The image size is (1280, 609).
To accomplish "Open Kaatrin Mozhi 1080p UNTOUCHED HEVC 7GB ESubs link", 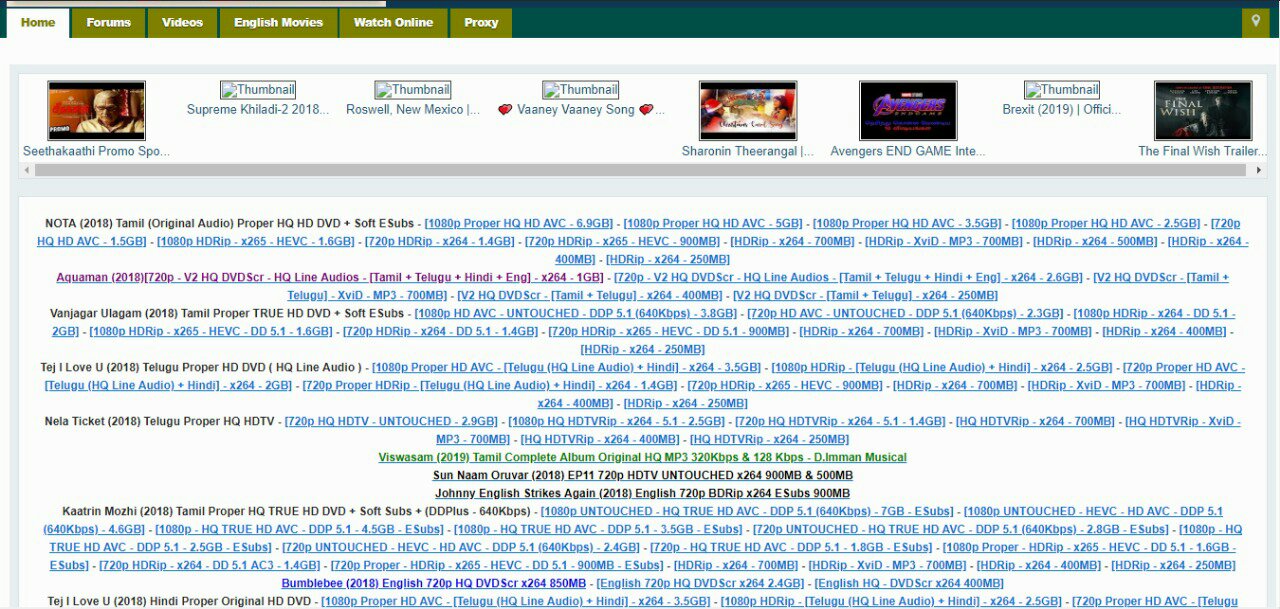I will point(747,512).
